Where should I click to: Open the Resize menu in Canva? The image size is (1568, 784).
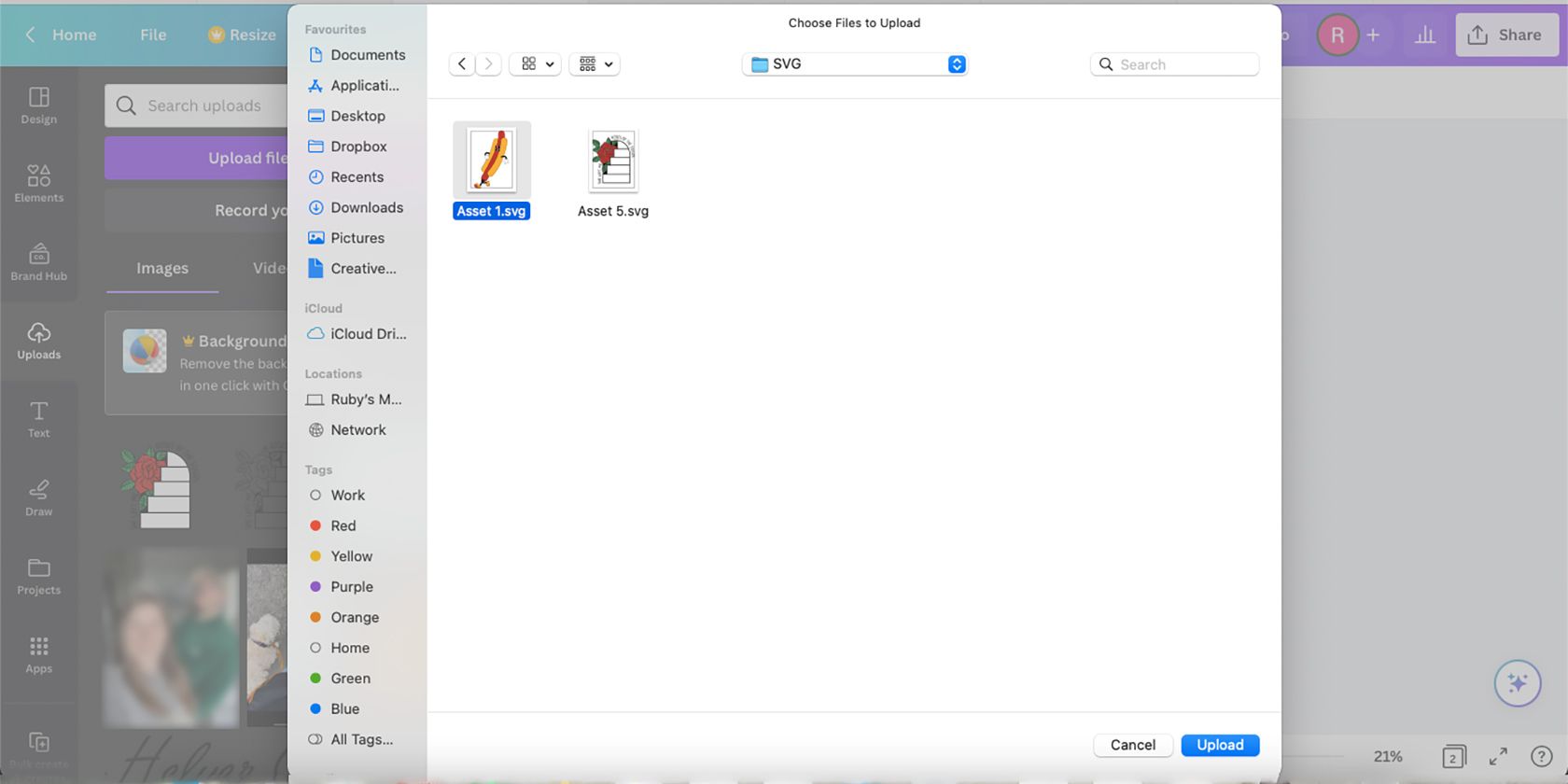242,35
